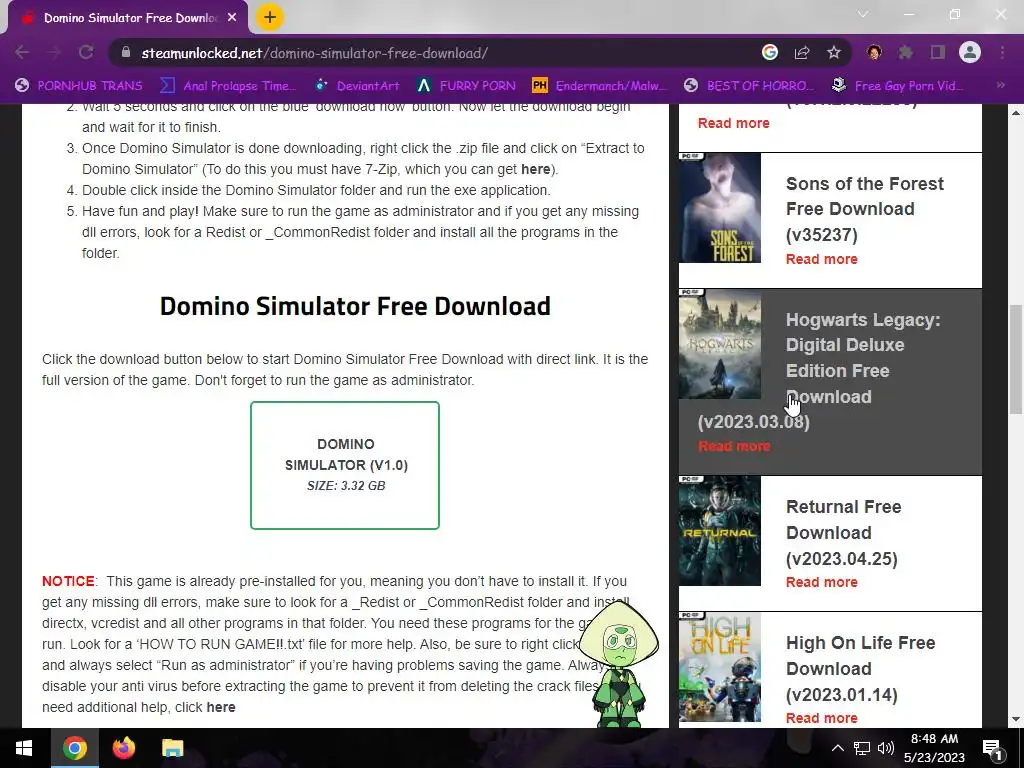Click the scrollbar up arrow
The image size is (1024, 768).
point(1016,114)
